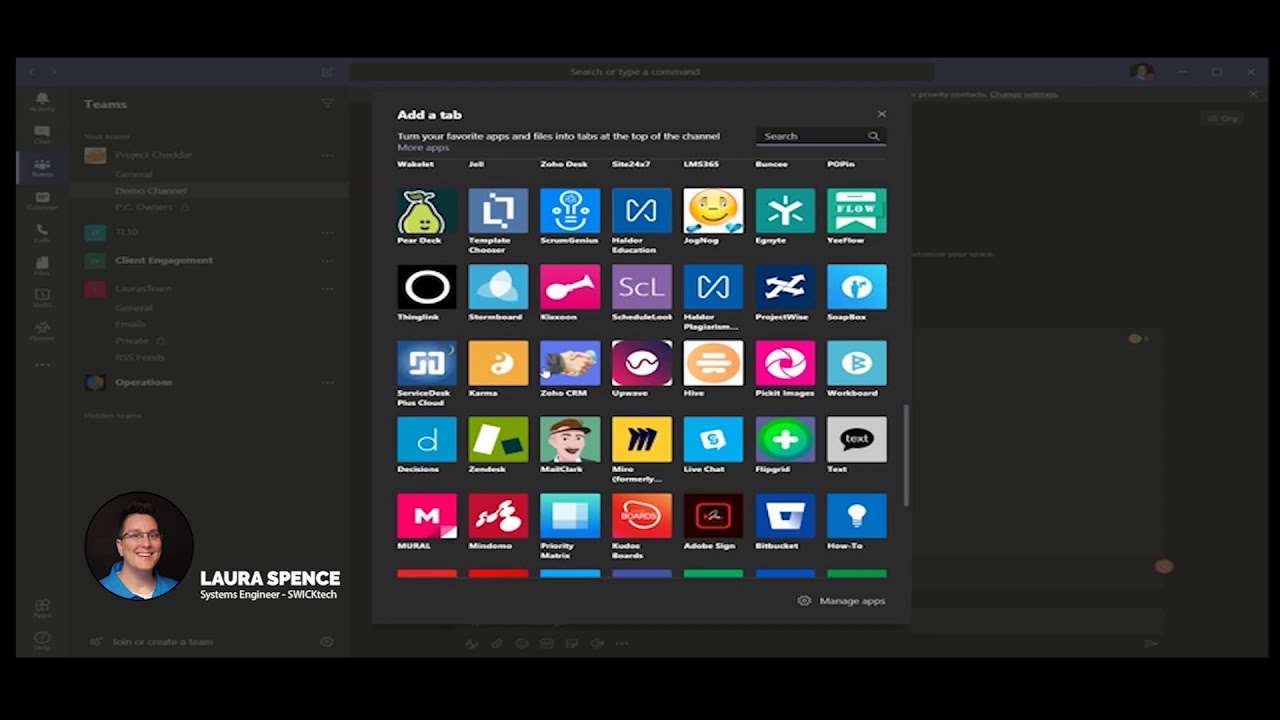
Task: Open Apps in Teams sidebar
Action: pyautogui.click(x=42, y=609)
